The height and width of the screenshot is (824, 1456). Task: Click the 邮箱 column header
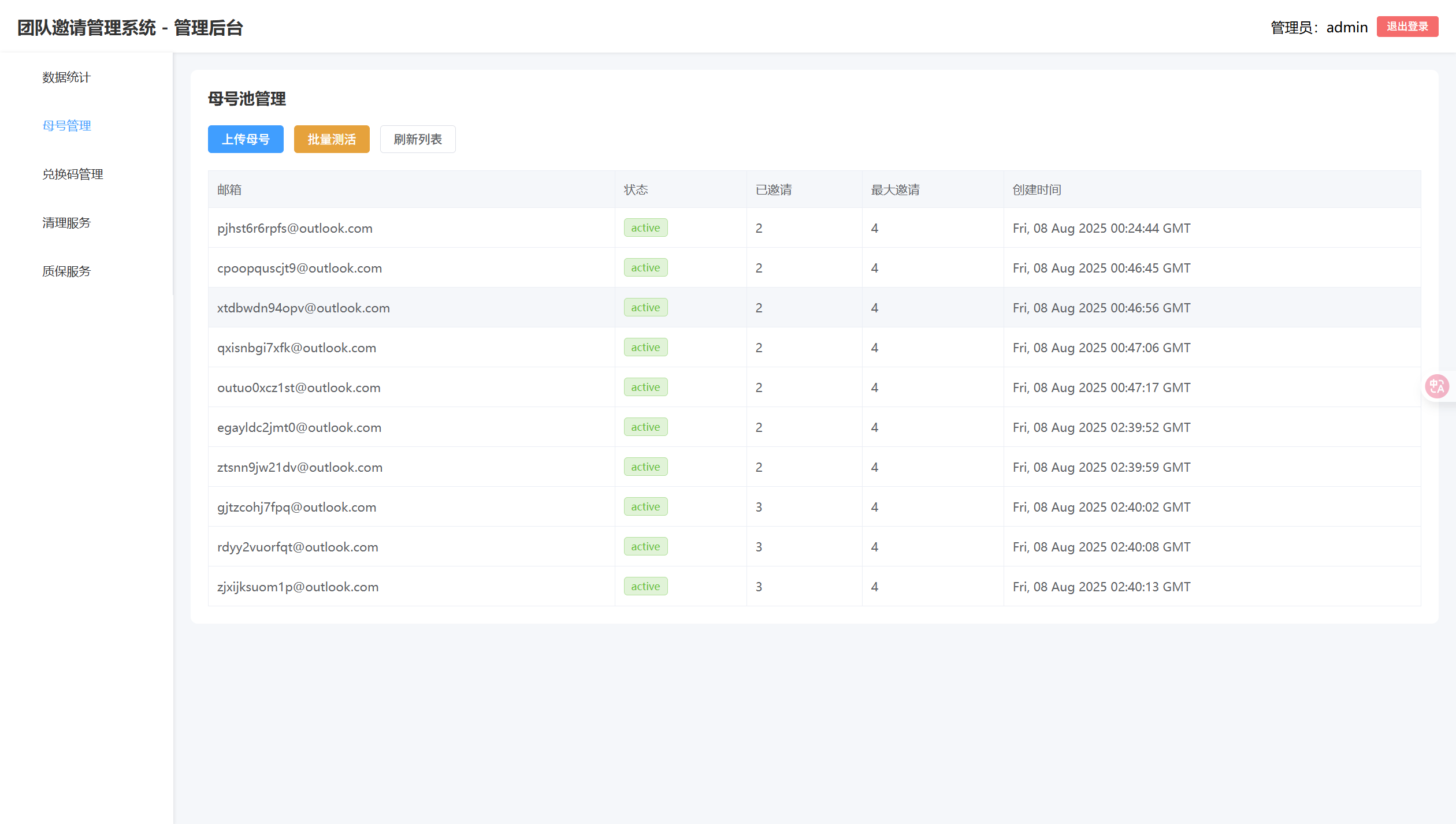coord(229,190)
